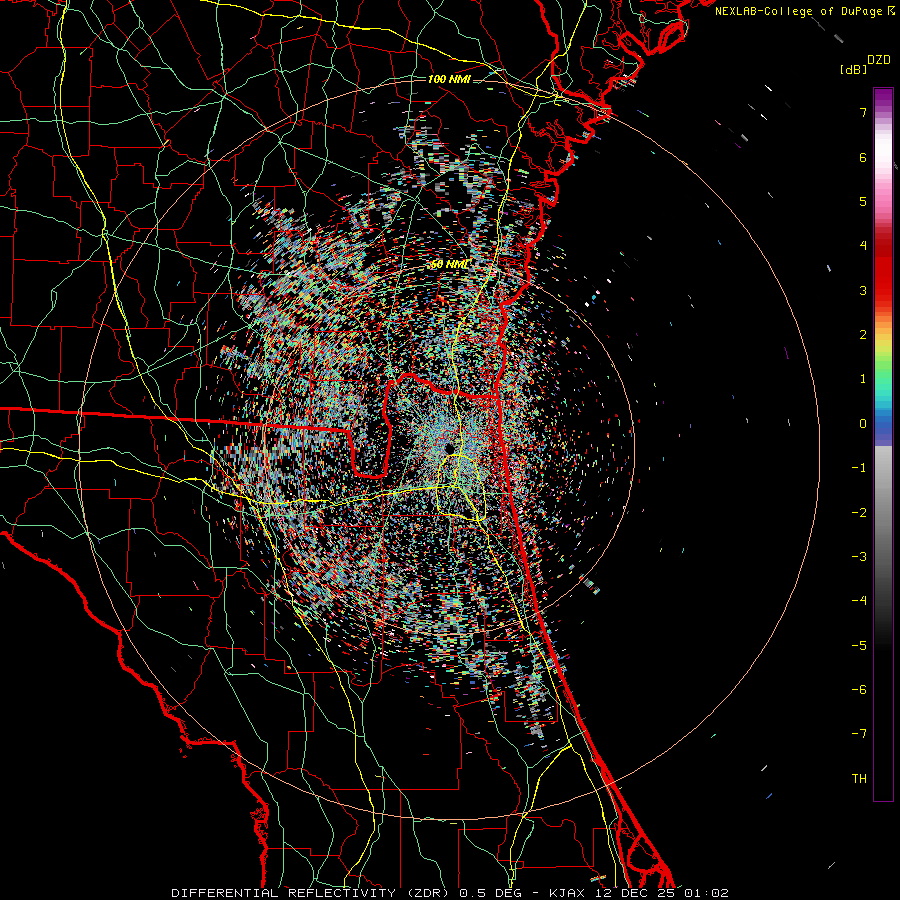The image size is (900, 900).
Task: Select the -1 value on the scale
Action: click(859, 468)
